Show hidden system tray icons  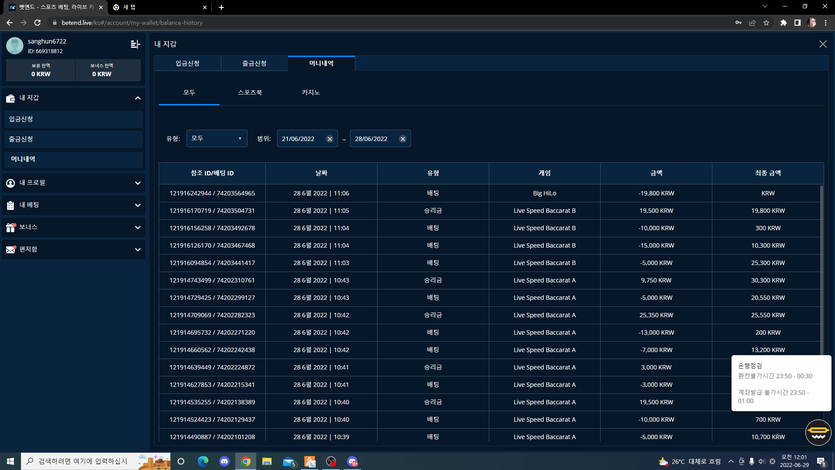point(731,461)
